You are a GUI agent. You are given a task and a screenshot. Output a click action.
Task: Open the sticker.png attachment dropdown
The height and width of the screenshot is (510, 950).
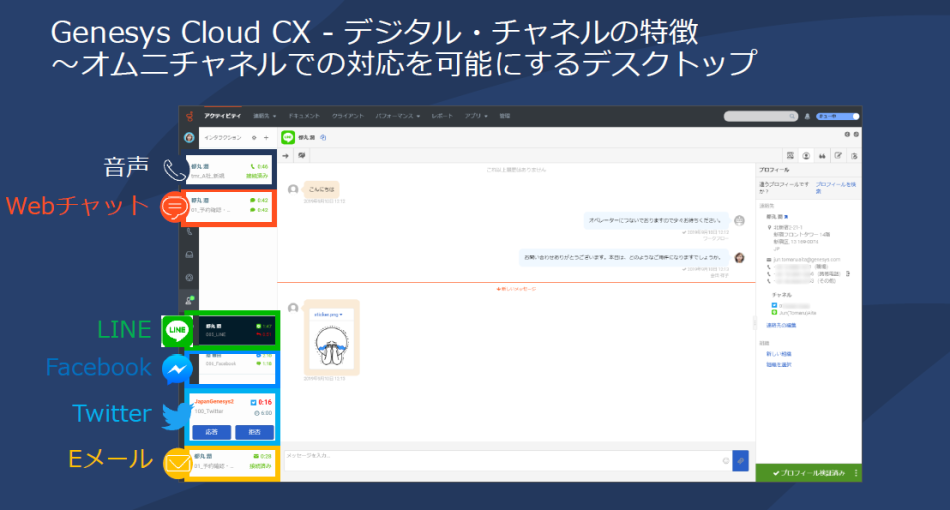pos(329,313)
